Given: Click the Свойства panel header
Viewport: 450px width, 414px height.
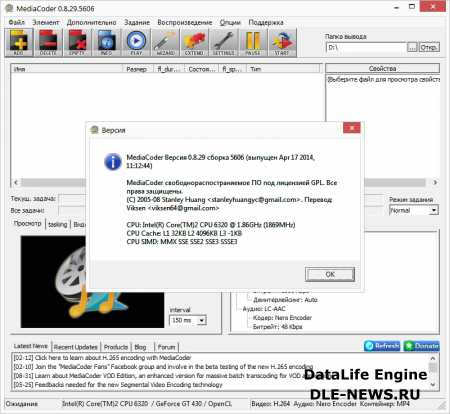Looking at the screenshot, I should [x=382, y=68].
